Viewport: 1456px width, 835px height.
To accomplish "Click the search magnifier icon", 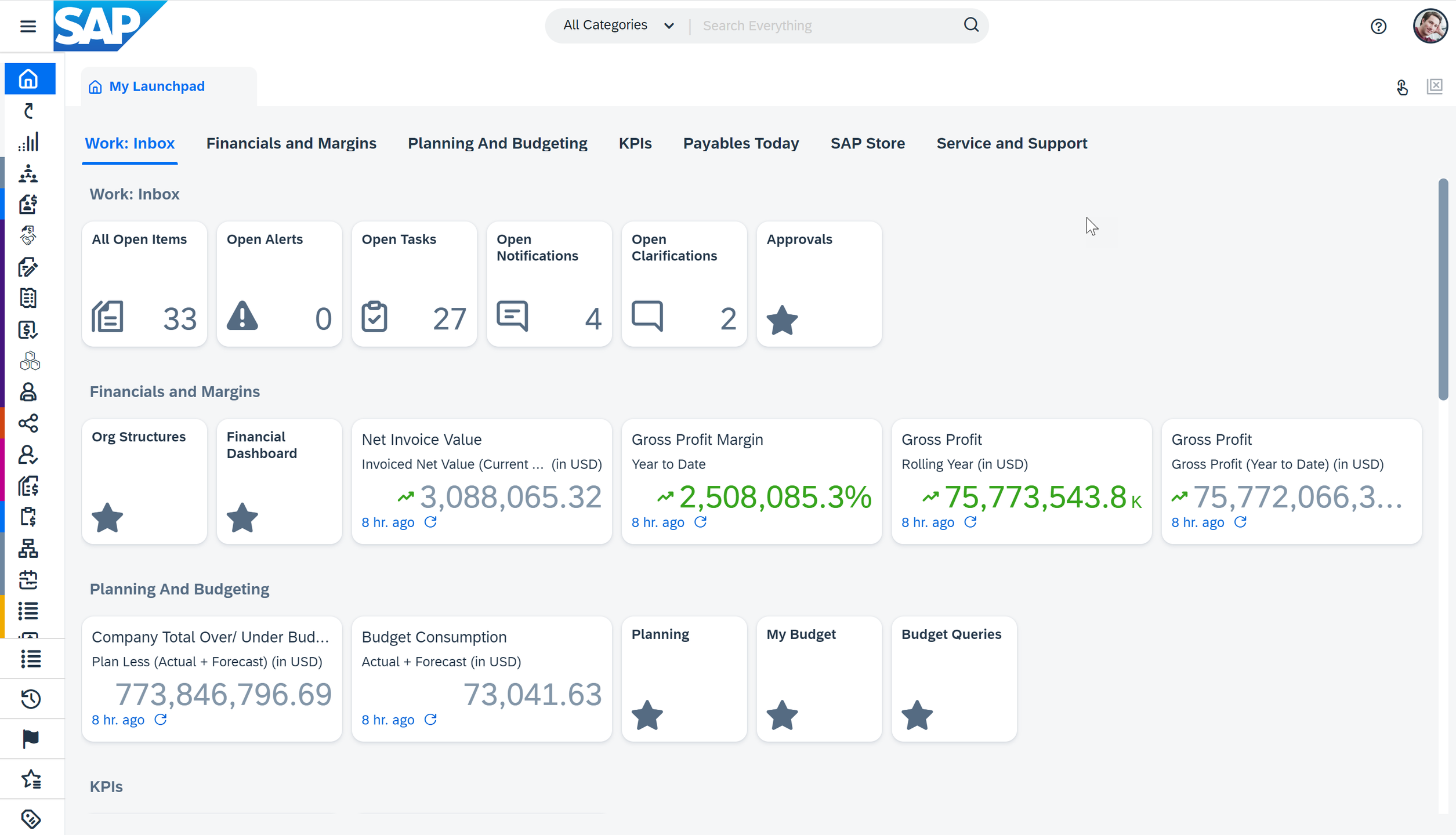I will tap(971, 25).
